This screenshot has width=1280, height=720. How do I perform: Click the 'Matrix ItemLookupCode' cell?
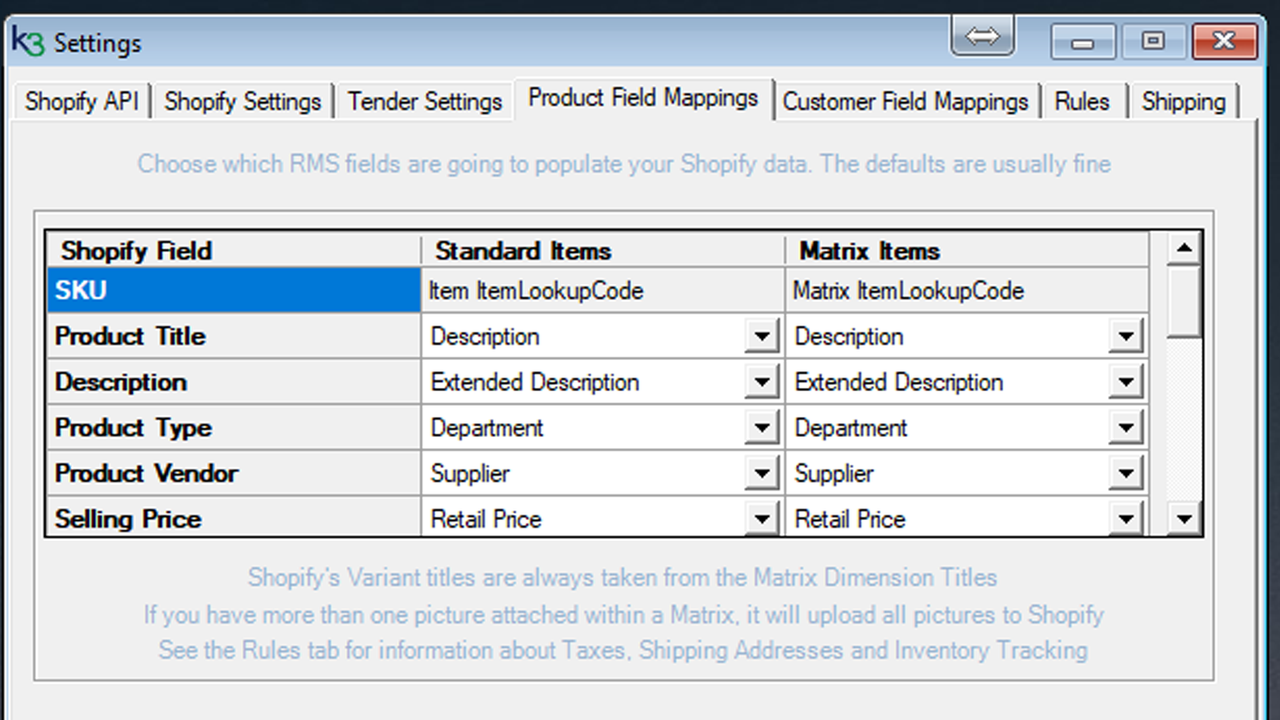click(x=967, y=291)
